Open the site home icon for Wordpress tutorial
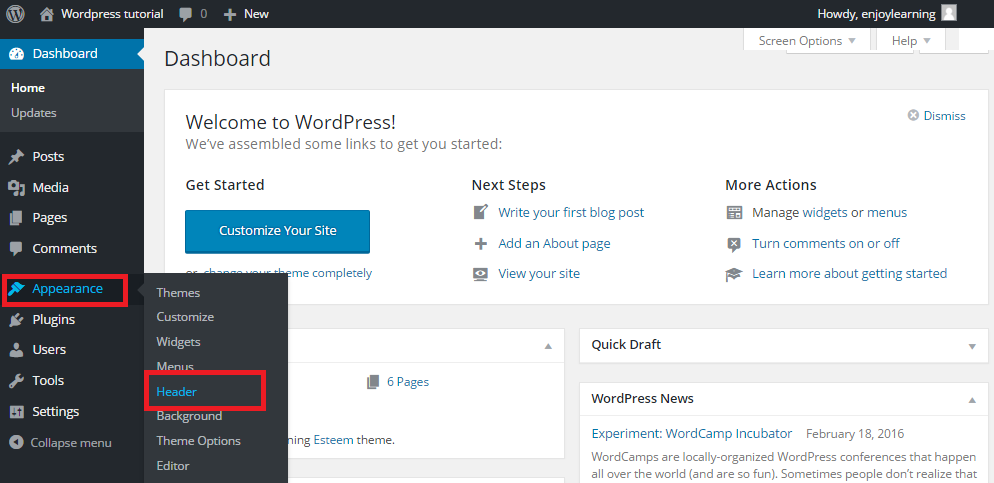994x483 pixels. [46, 14]
